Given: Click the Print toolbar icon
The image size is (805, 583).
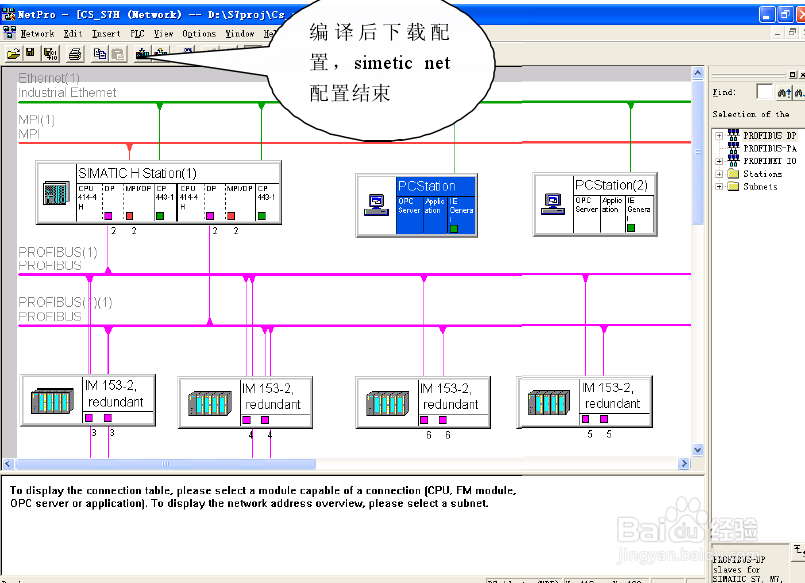Looking at the screenshot, I should click(74, 53).
